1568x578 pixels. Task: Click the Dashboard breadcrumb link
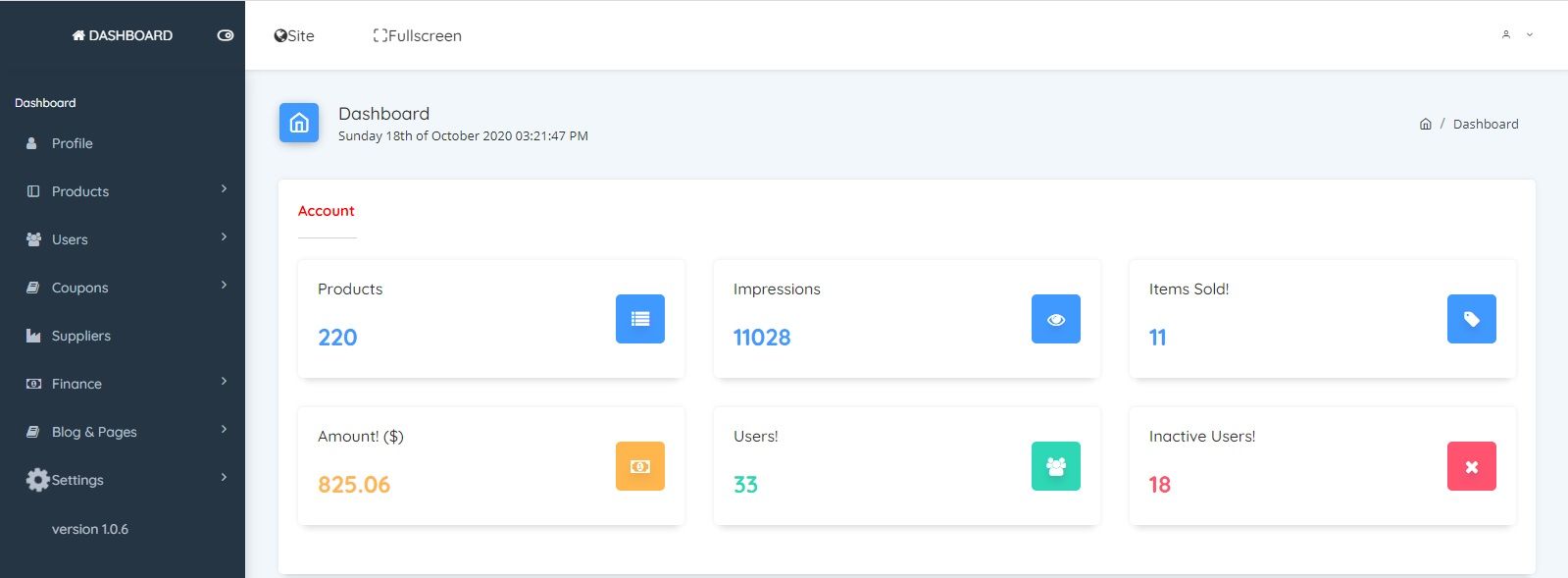pyautogui.click(x=1486, y=124)
